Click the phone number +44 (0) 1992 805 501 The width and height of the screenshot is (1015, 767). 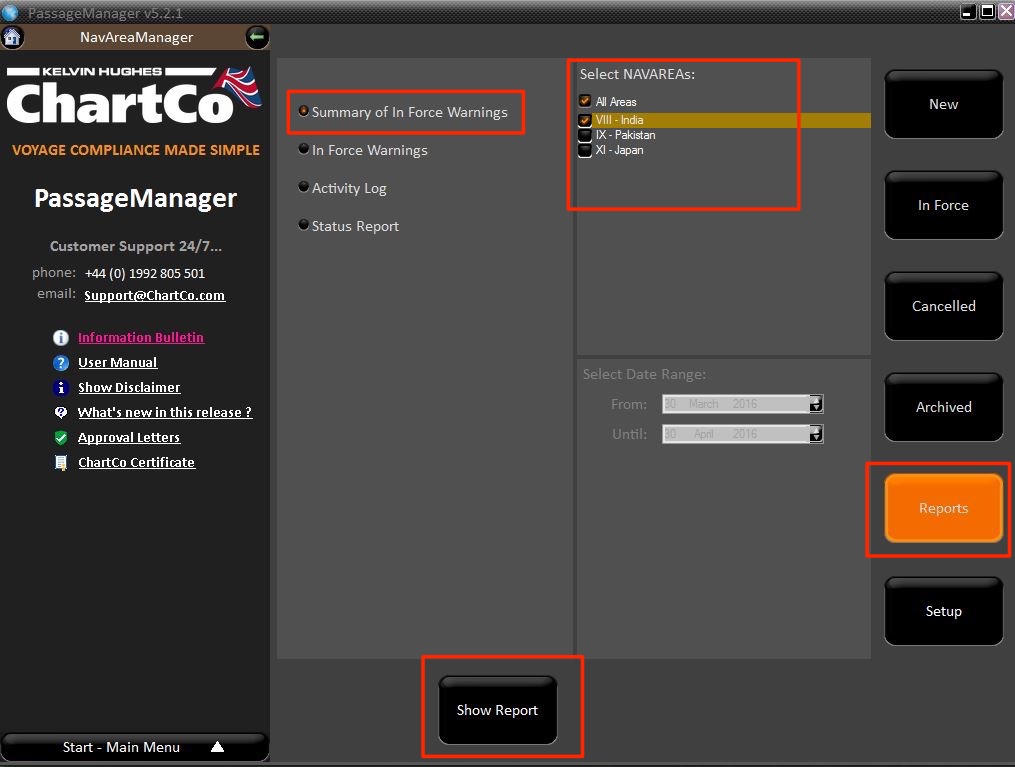[x=144, y=274]
